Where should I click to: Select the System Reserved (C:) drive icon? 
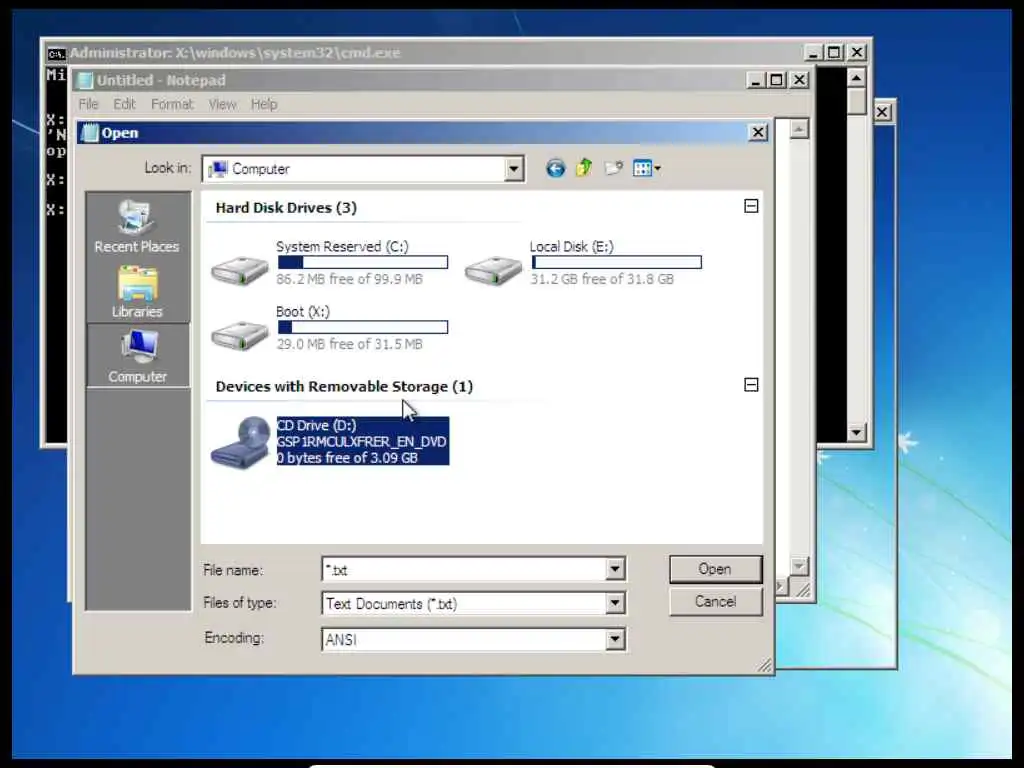[240, 270]
